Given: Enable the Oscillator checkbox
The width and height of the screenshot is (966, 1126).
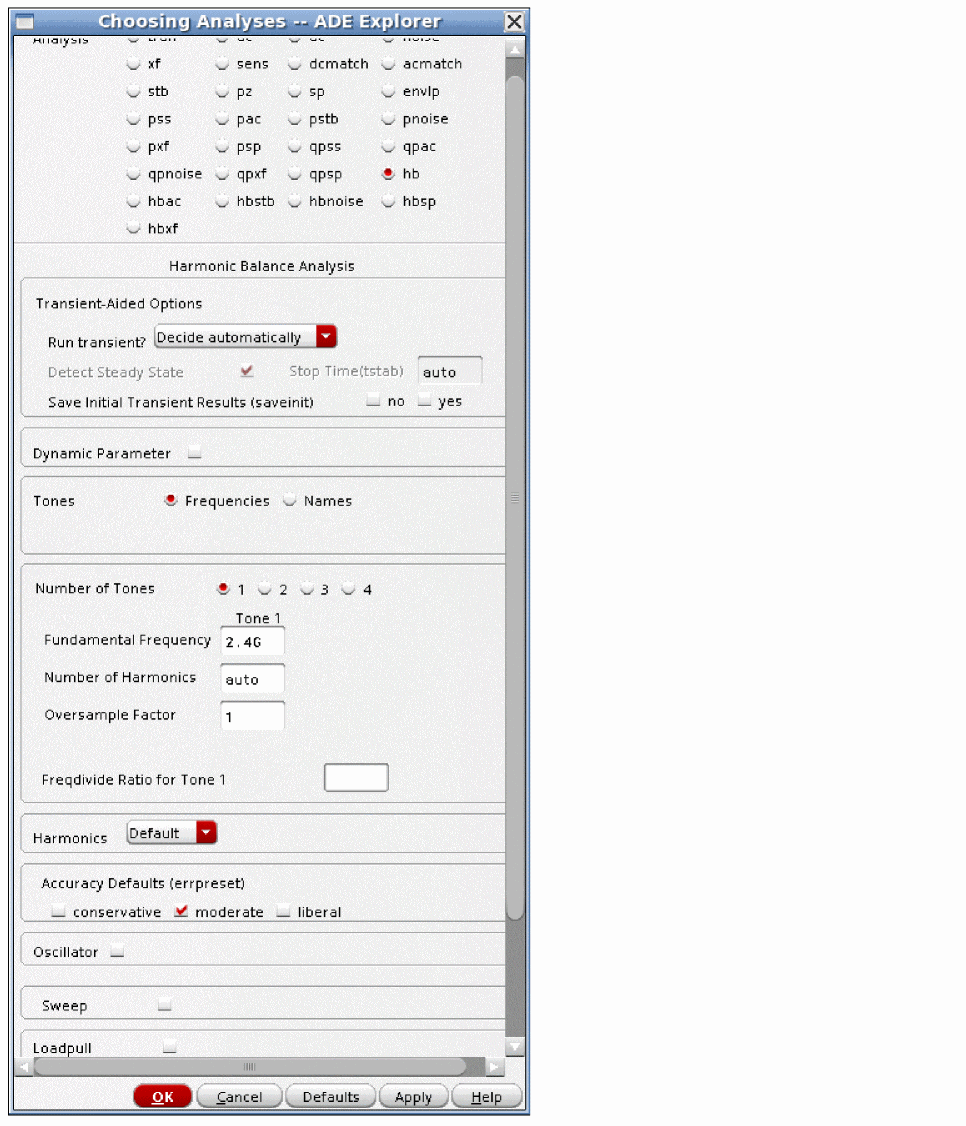Looking at the screenshot, I should [117, 952].
